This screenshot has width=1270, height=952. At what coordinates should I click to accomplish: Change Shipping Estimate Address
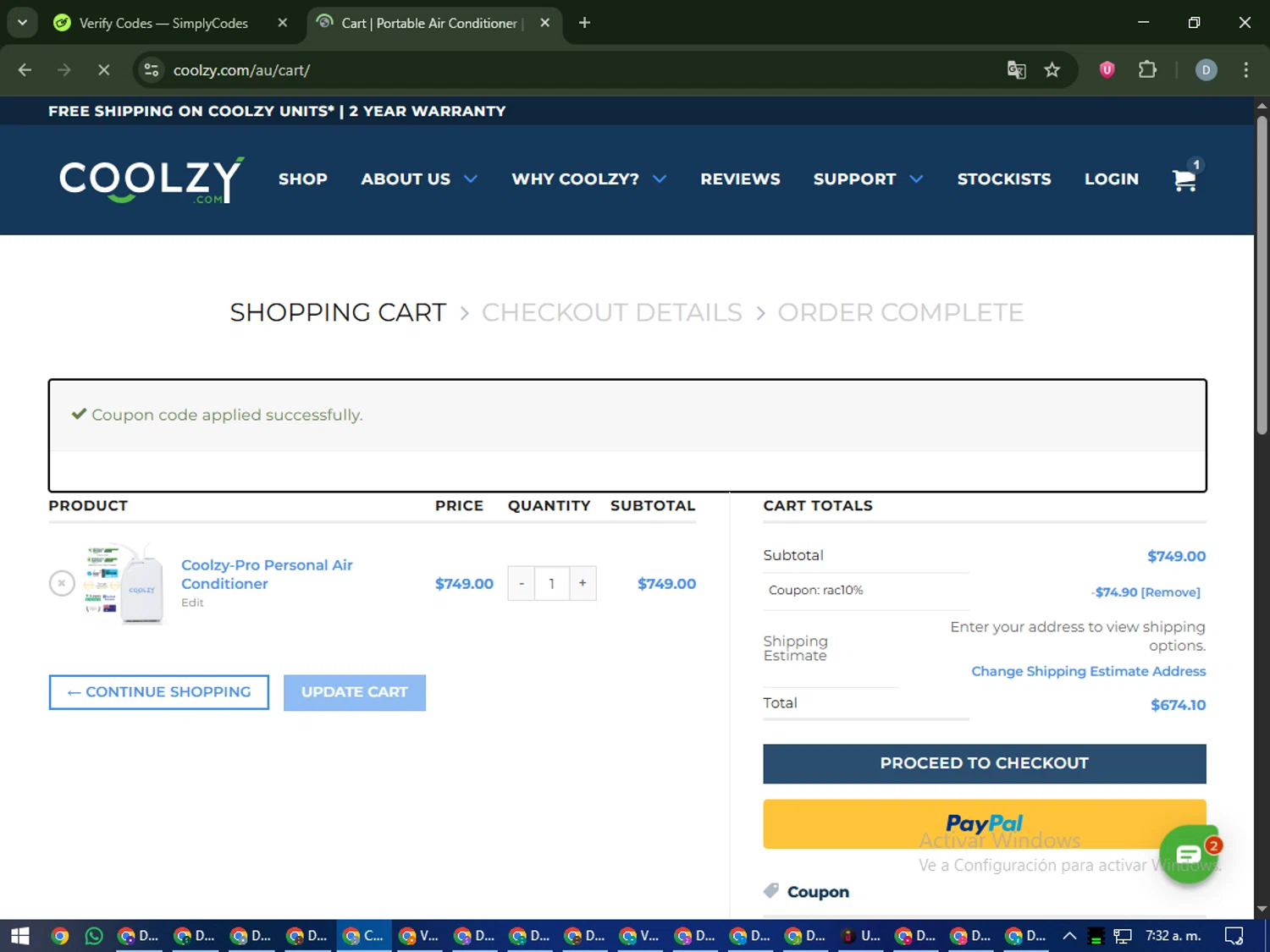(x=1088, y=671)
